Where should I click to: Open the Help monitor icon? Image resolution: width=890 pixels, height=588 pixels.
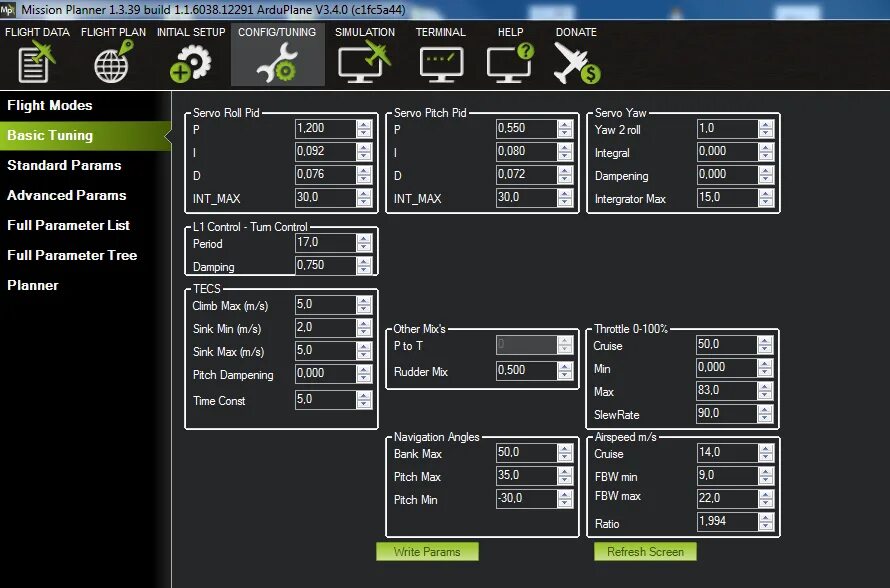(x=510, y=63)
